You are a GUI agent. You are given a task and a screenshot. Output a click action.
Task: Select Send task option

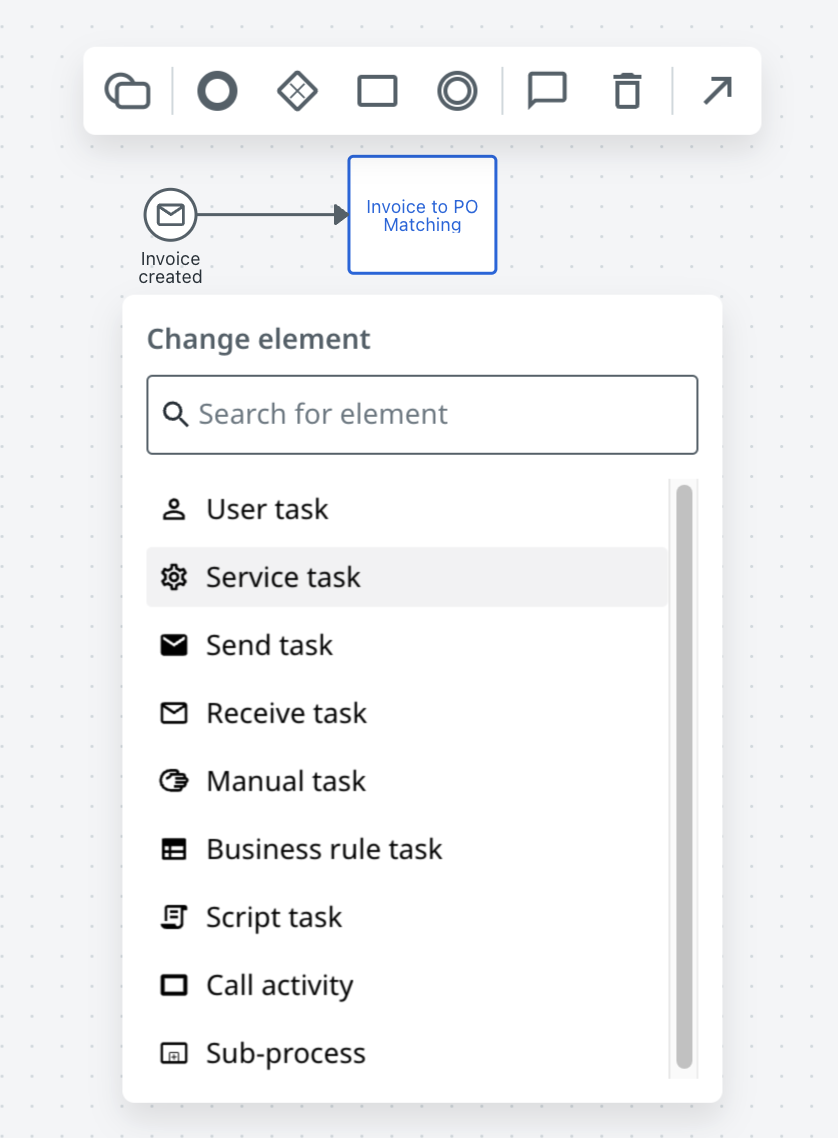(x=406, y=645)
